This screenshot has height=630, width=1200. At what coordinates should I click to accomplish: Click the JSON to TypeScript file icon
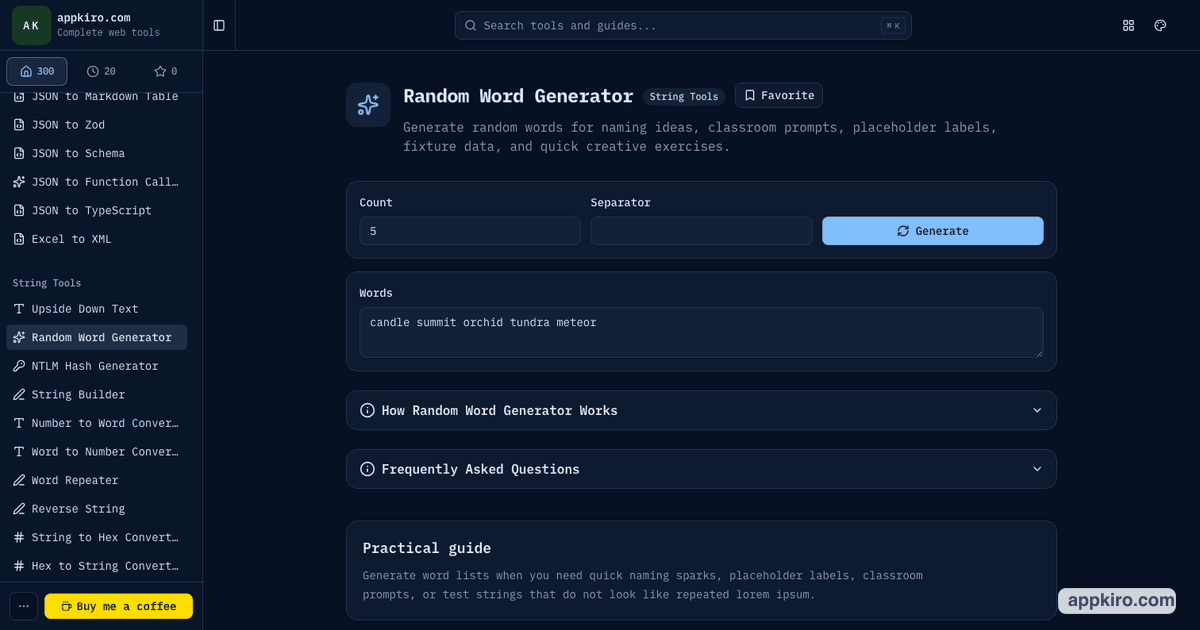pos(19,211)
